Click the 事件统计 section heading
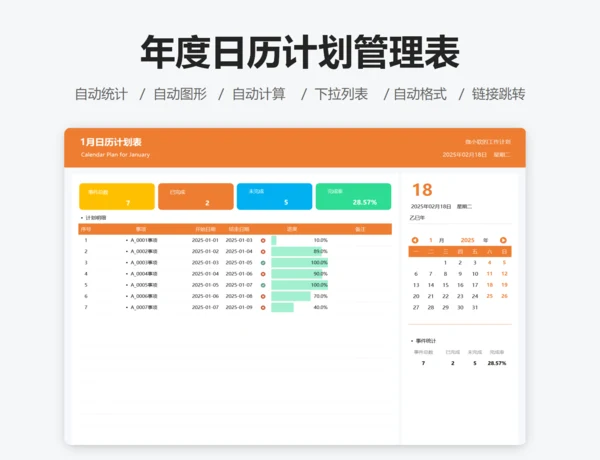The height and width of the screenshot is (460, 600). pyautogui.click(x=426, y=341)
